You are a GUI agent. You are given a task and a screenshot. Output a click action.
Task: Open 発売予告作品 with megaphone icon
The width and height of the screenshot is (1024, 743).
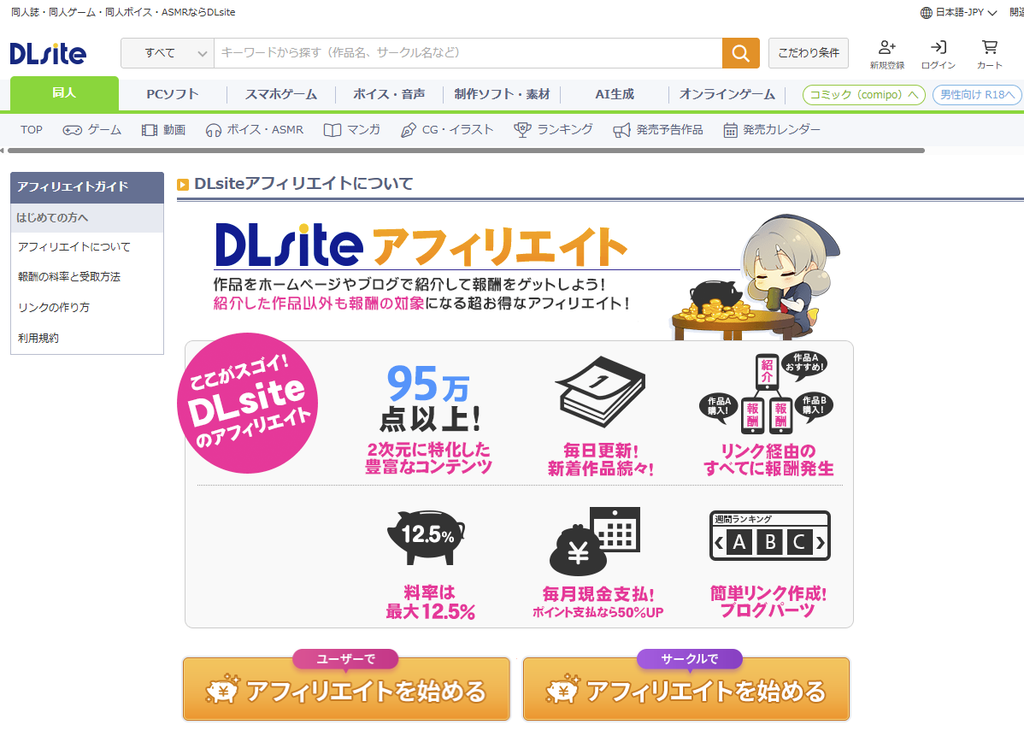pyautogui.click(x=658, y=130)
